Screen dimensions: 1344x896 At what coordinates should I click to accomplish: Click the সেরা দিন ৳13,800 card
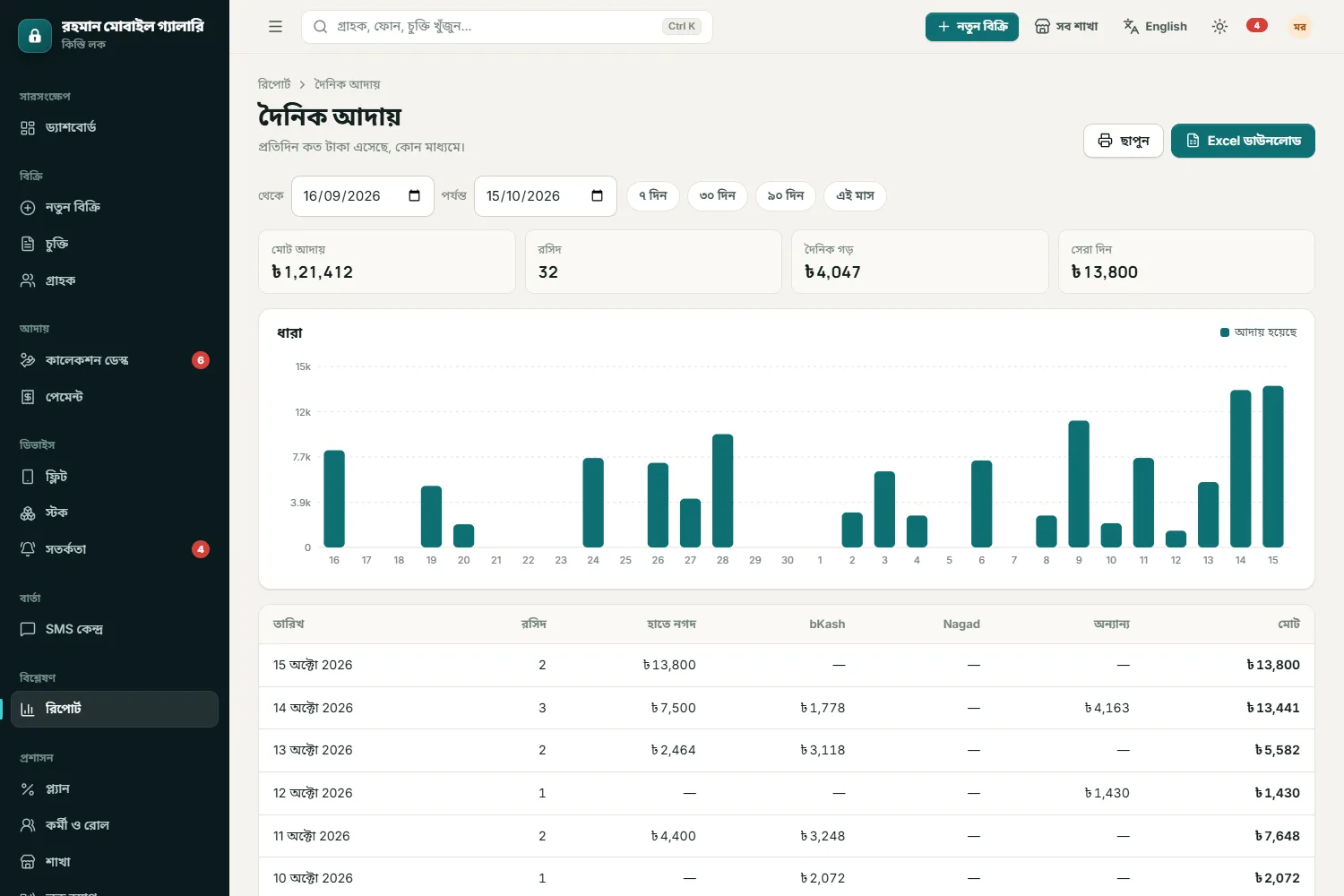click(x=1186, y=262)
